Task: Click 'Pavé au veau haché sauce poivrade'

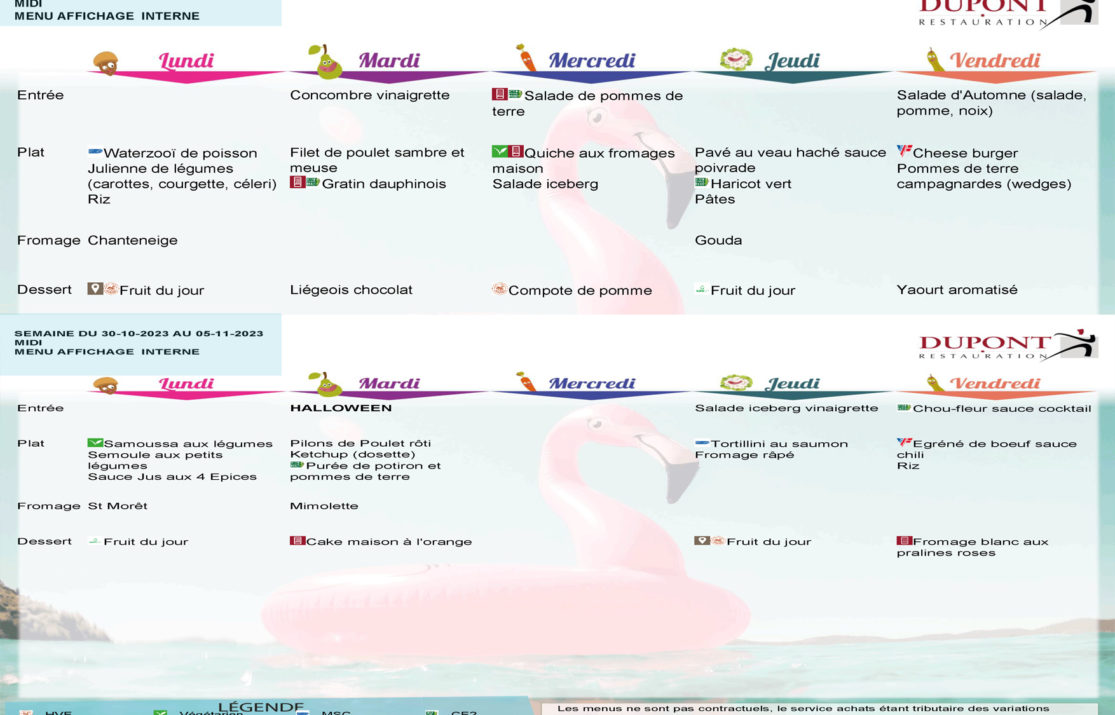Action: click(x=790, y=160)
